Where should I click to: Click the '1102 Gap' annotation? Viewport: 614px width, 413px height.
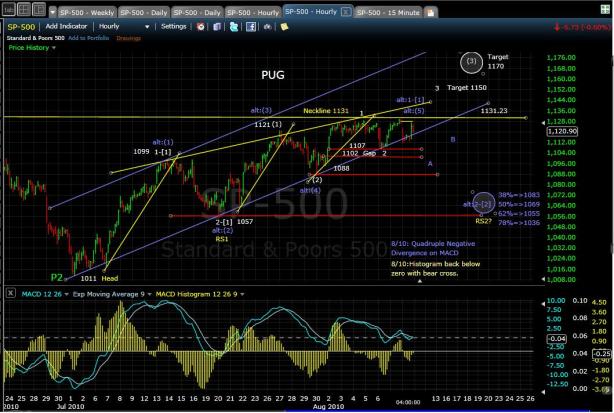[359, 153]
